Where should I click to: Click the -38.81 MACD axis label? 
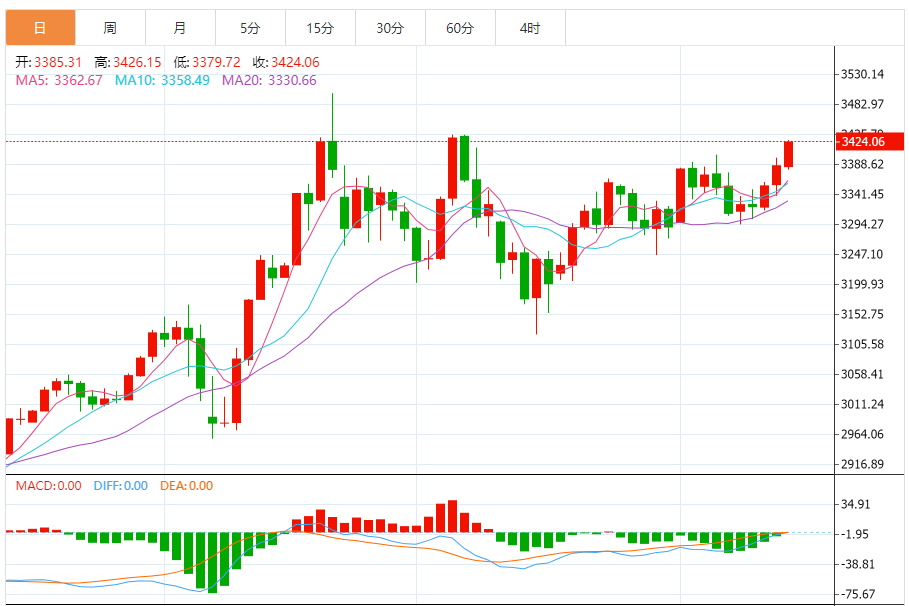click(x=857, y=564)
